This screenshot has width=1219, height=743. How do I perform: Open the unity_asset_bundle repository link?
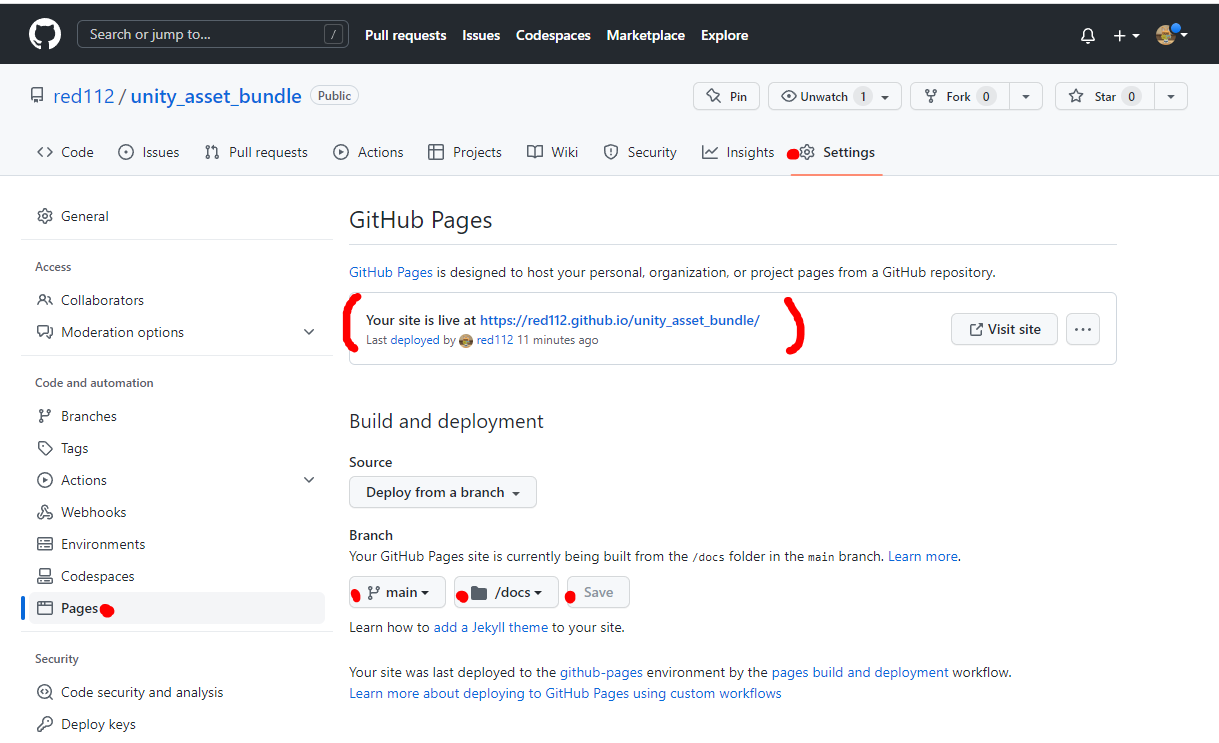[216, 96]
